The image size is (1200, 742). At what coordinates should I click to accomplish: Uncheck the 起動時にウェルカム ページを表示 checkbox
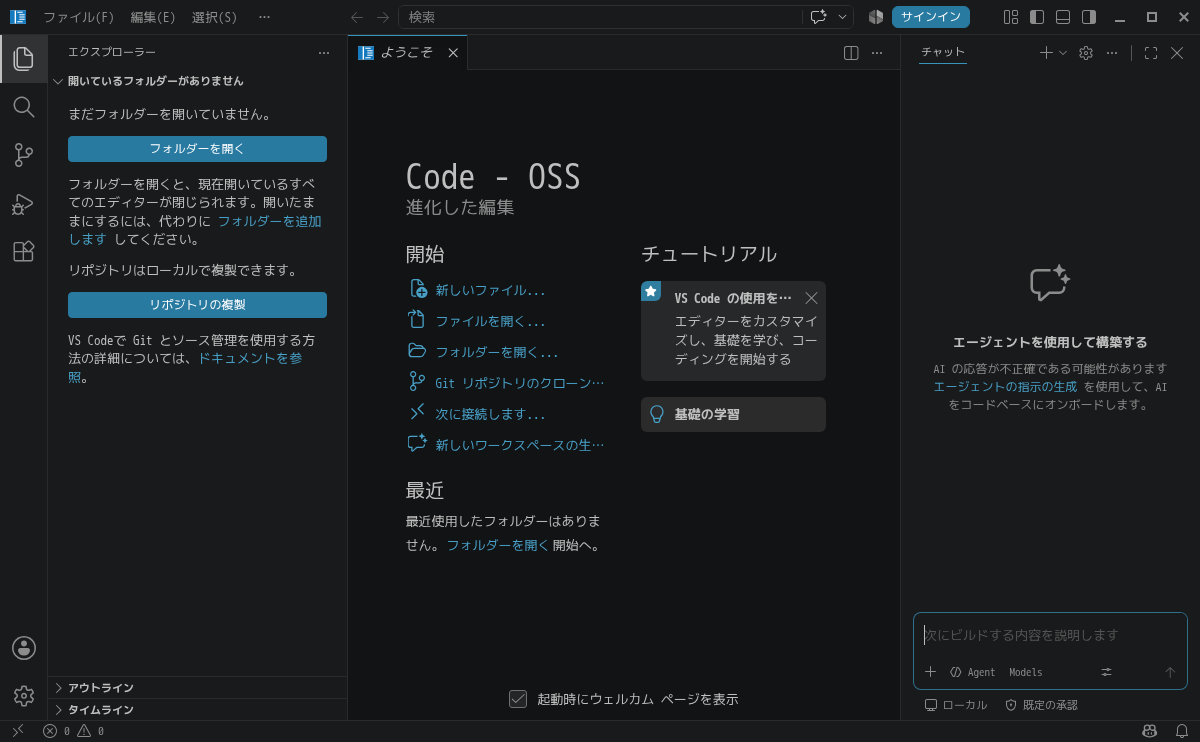click(518, 699)
